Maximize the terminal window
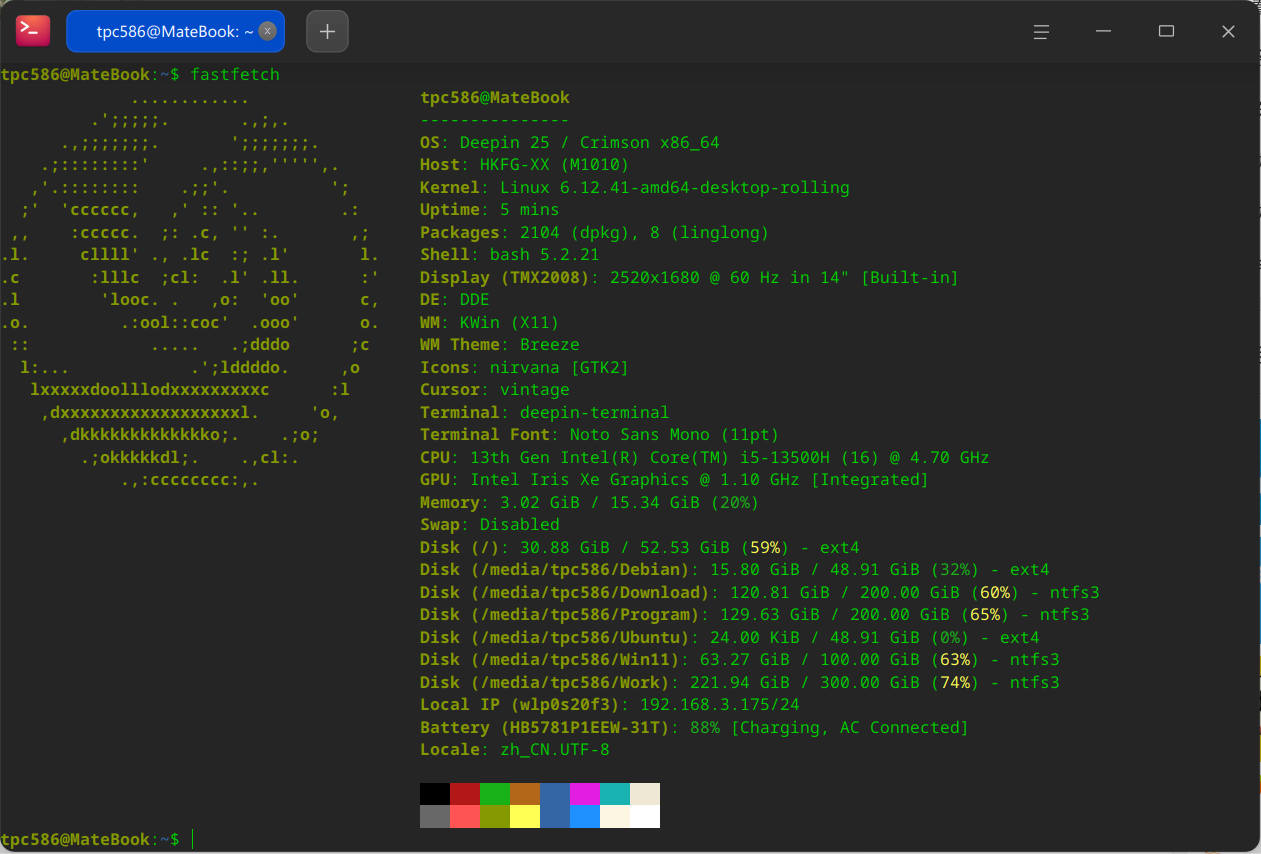 [1166, 31]
